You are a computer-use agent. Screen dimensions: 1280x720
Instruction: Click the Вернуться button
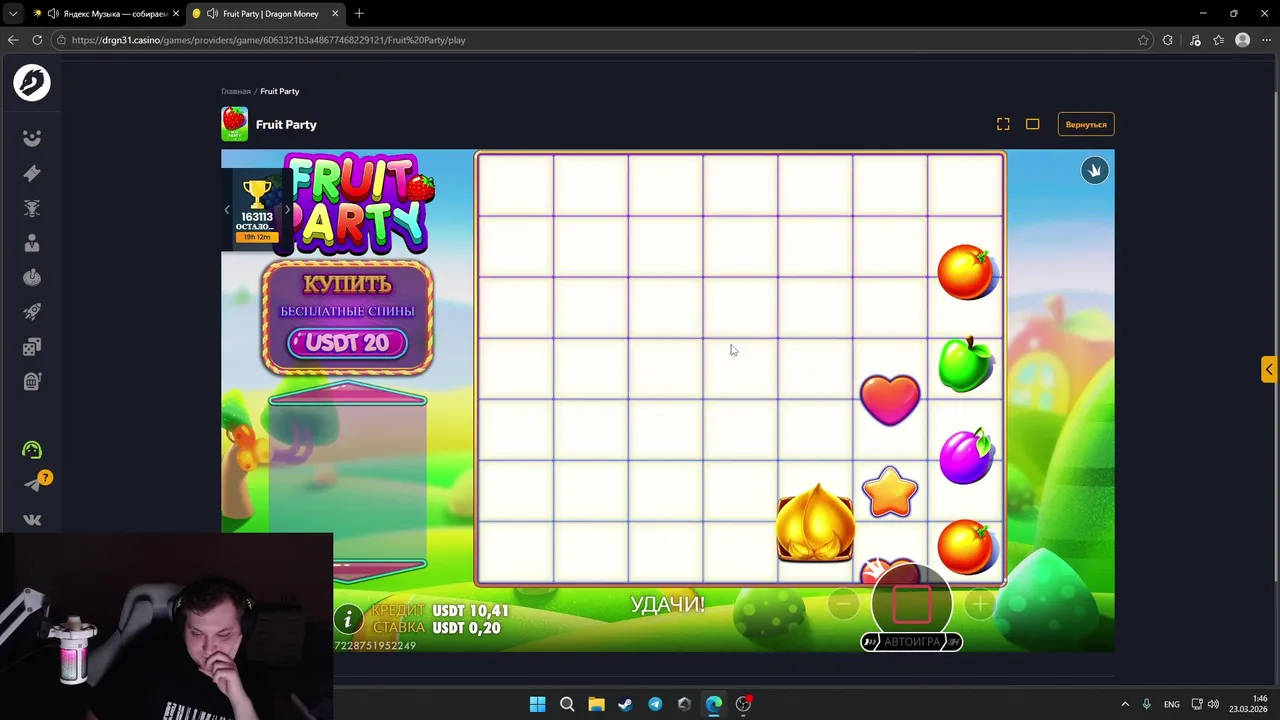click(x=1086, y=124)
